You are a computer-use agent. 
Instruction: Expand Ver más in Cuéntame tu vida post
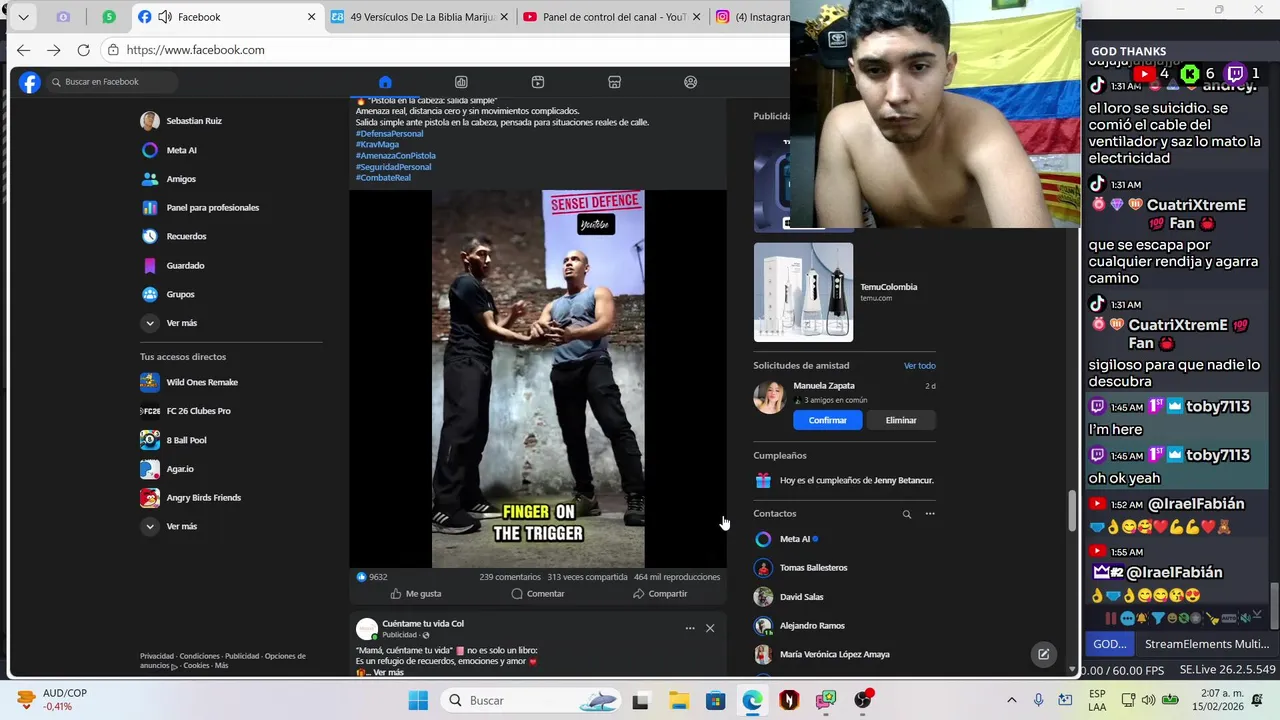388,673
